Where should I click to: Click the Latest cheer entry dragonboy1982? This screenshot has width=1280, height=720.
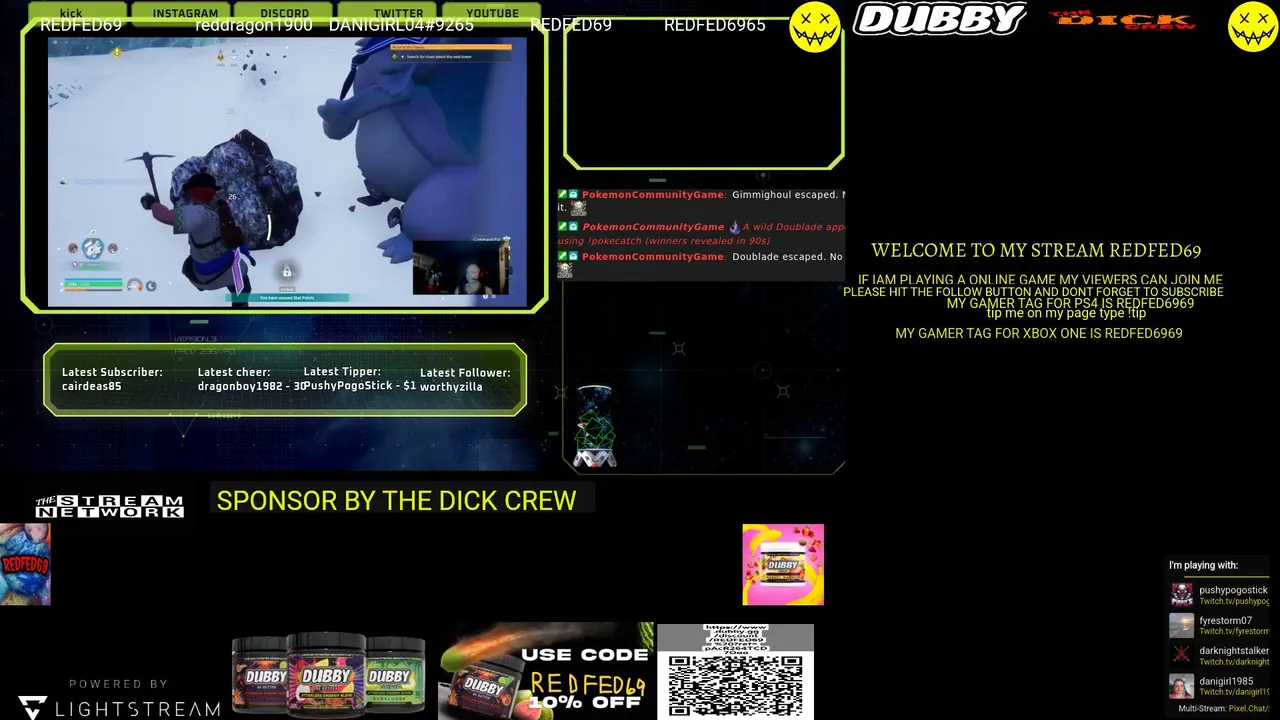pyautogui.click(x=251, y=386)
